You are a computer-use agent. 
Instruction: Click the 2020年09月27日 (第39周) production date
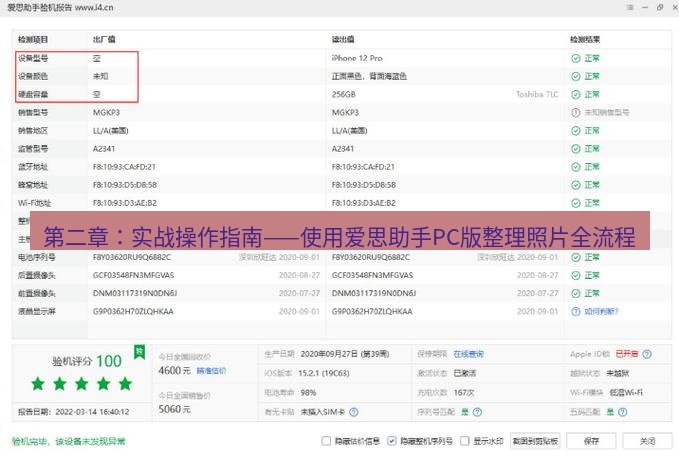[x=345, y=354]
